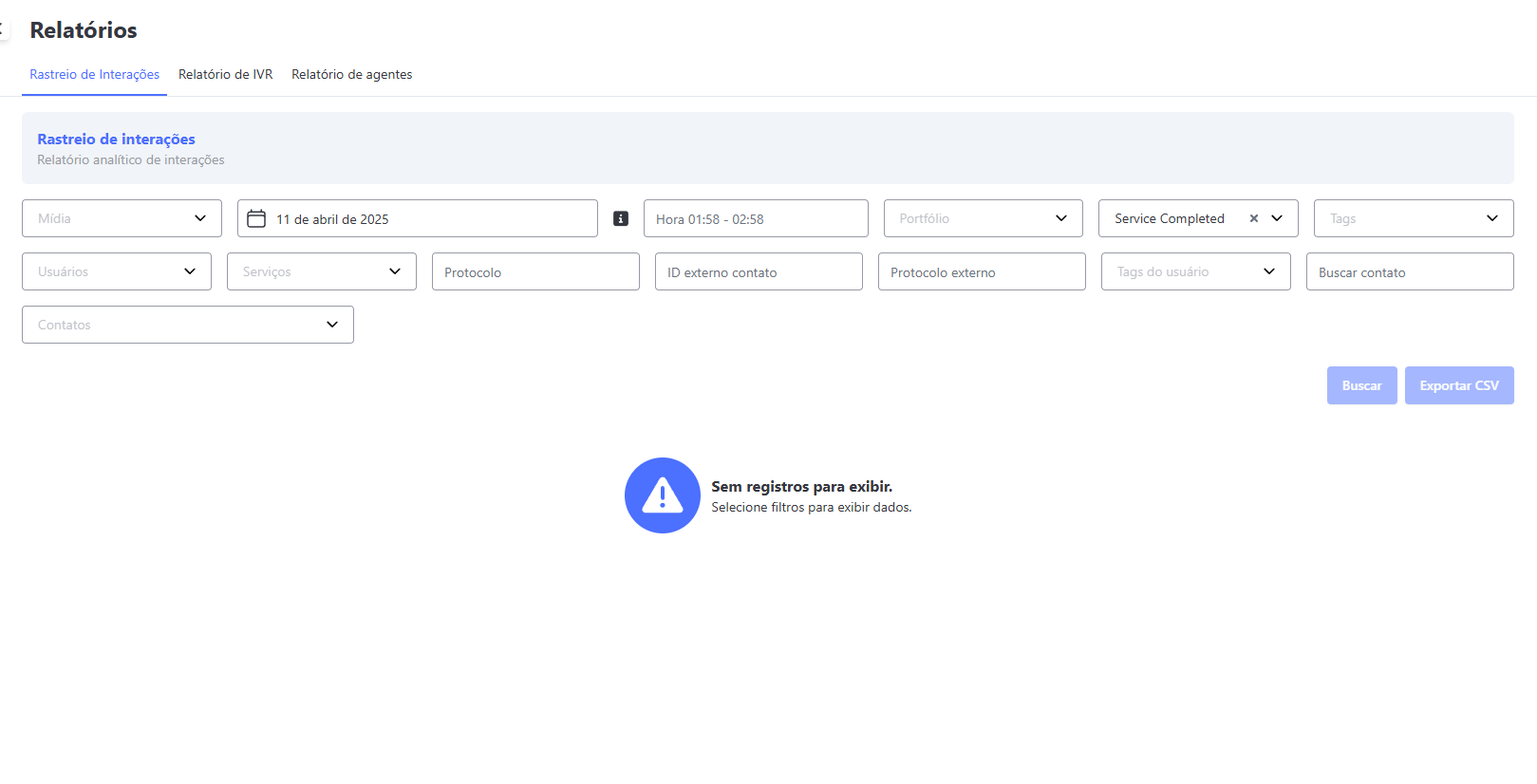
Task: Click the info icon beside date field
Action: click(x=621, y=218)
